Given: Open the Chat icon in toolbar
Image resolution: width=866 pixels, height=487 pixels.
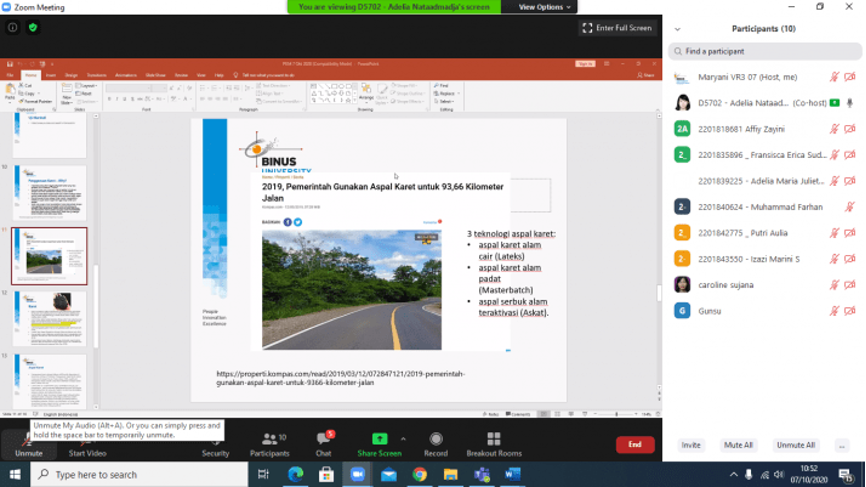Looking at the screenshot, I should [323, 440].
